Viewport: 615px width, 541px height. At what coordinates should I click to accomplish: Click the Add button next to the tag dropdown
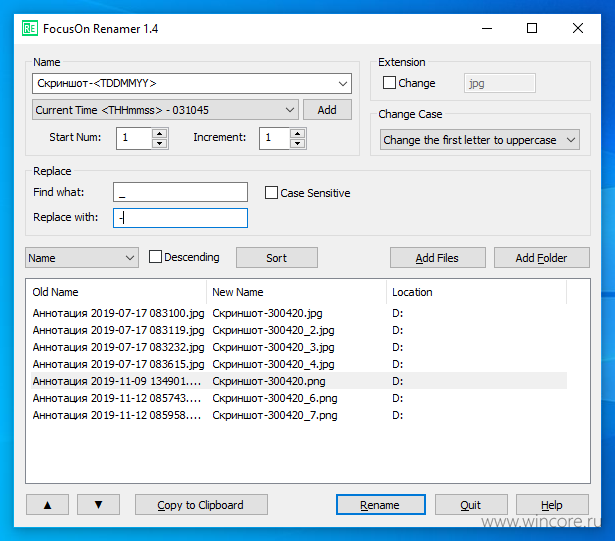327,110
